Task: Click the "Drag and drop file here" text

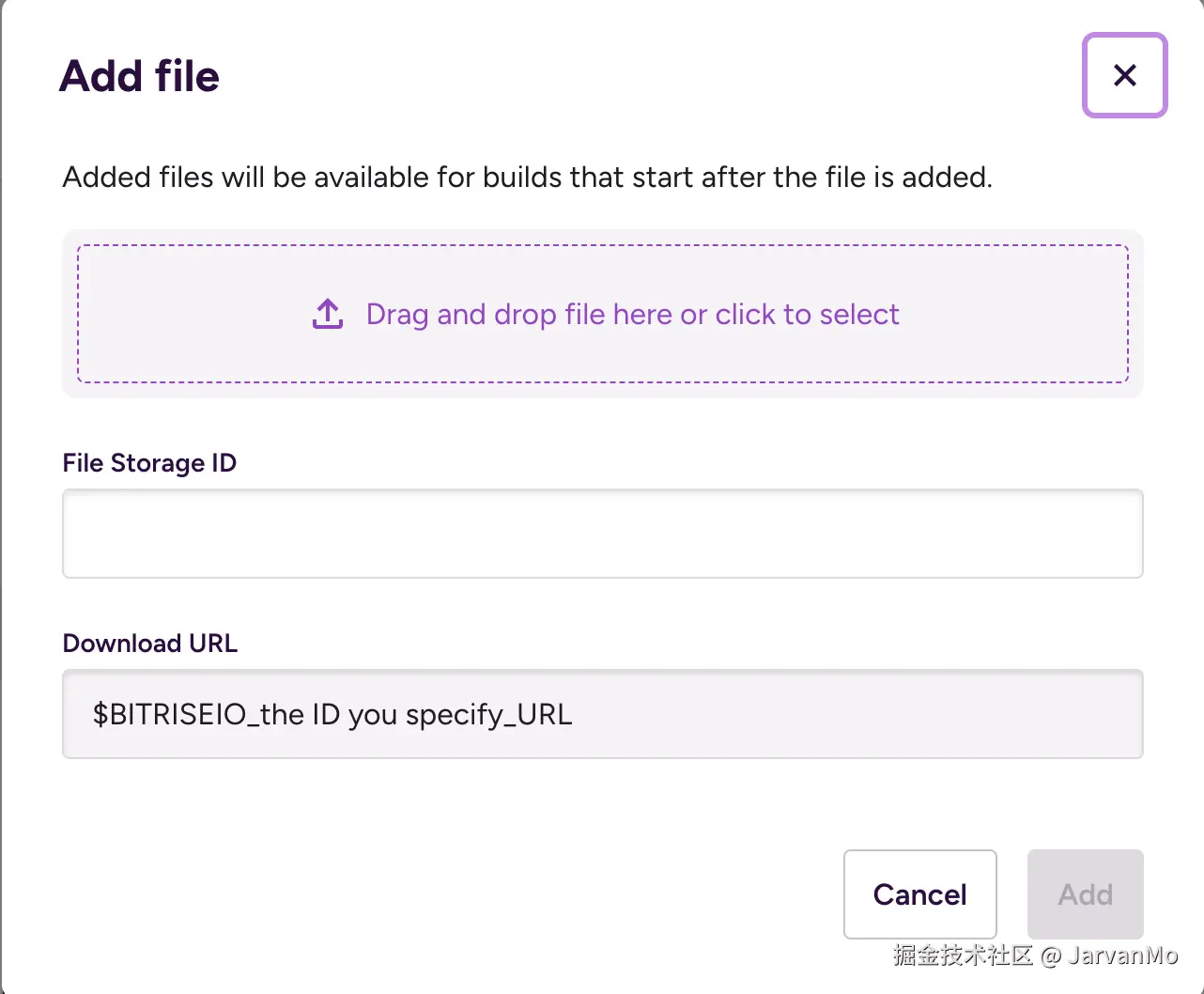Action: click(520, 314)
